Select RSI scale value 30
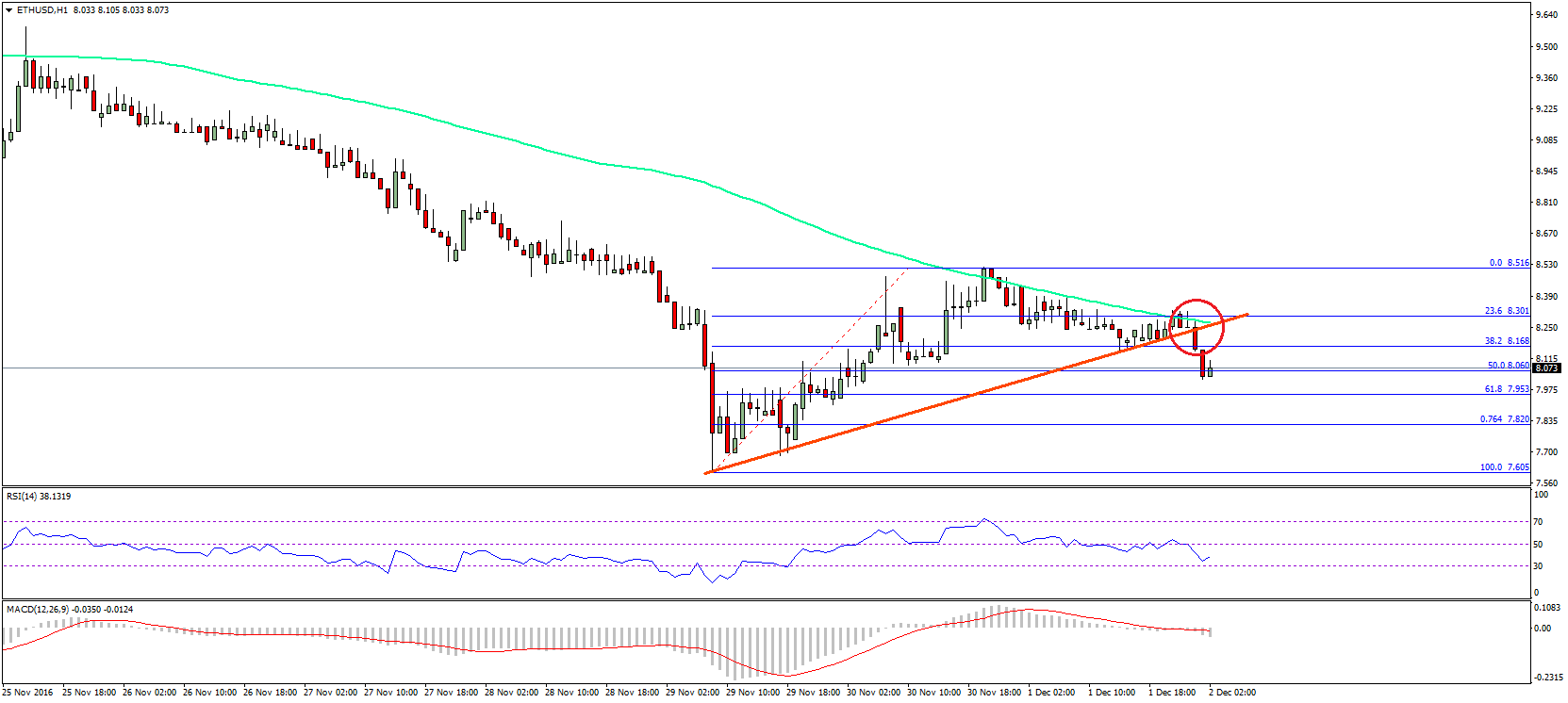The height and width of the screenshot is (703, 1568). pos(1539,565)
